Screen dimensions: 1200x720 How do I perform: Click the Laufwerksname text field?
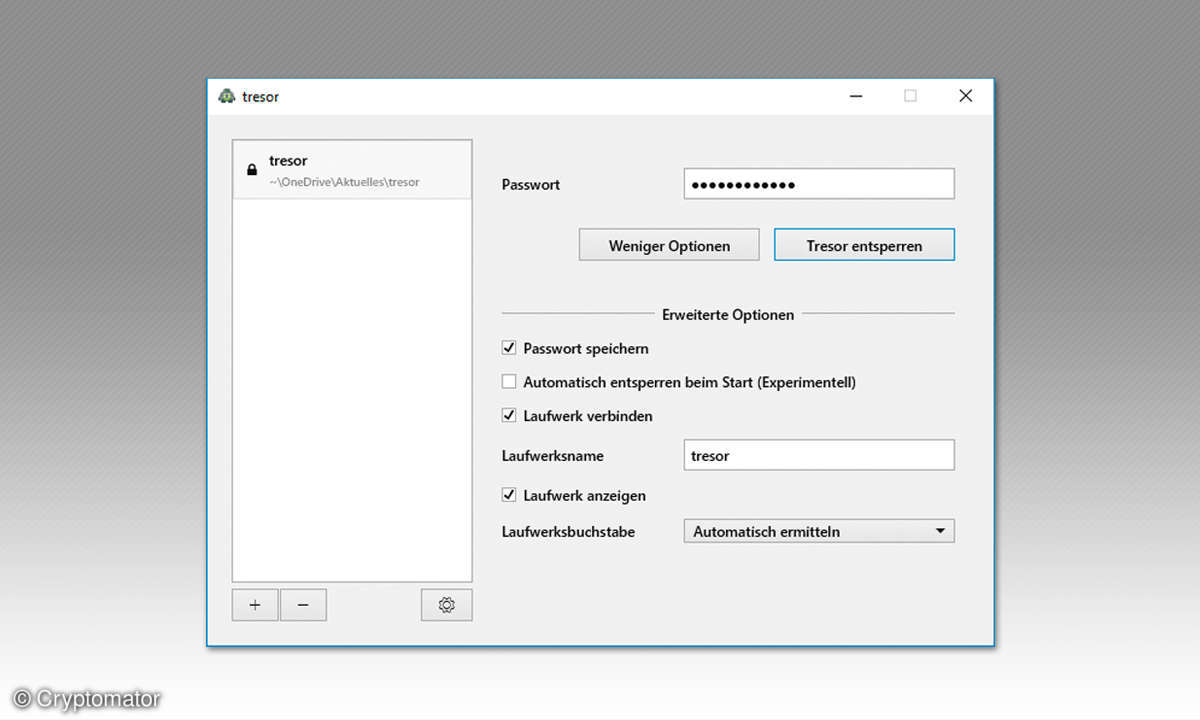[818, 455]
